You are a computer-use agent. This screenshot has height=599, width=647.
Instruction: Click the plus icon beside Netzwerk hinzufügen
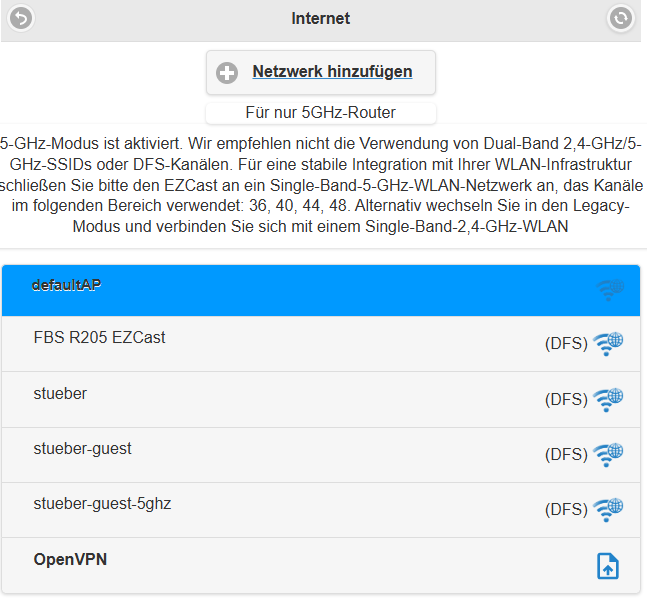click(227, 73)
